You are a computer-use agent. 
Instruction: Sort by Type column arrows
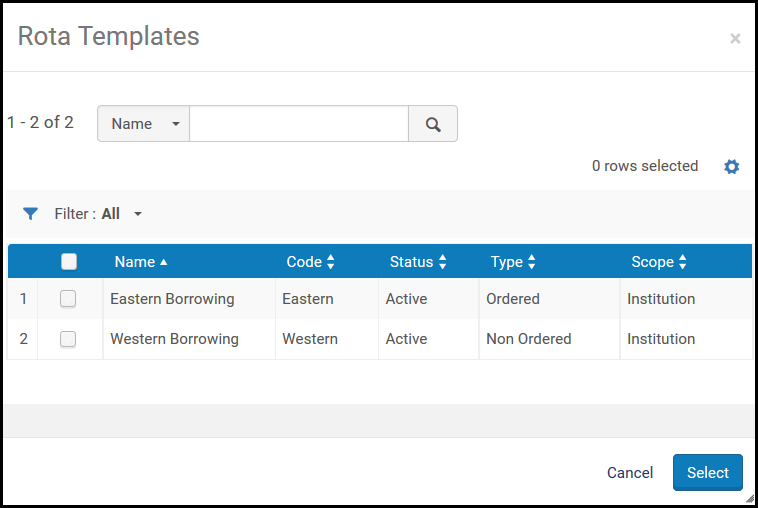(531, 262)
